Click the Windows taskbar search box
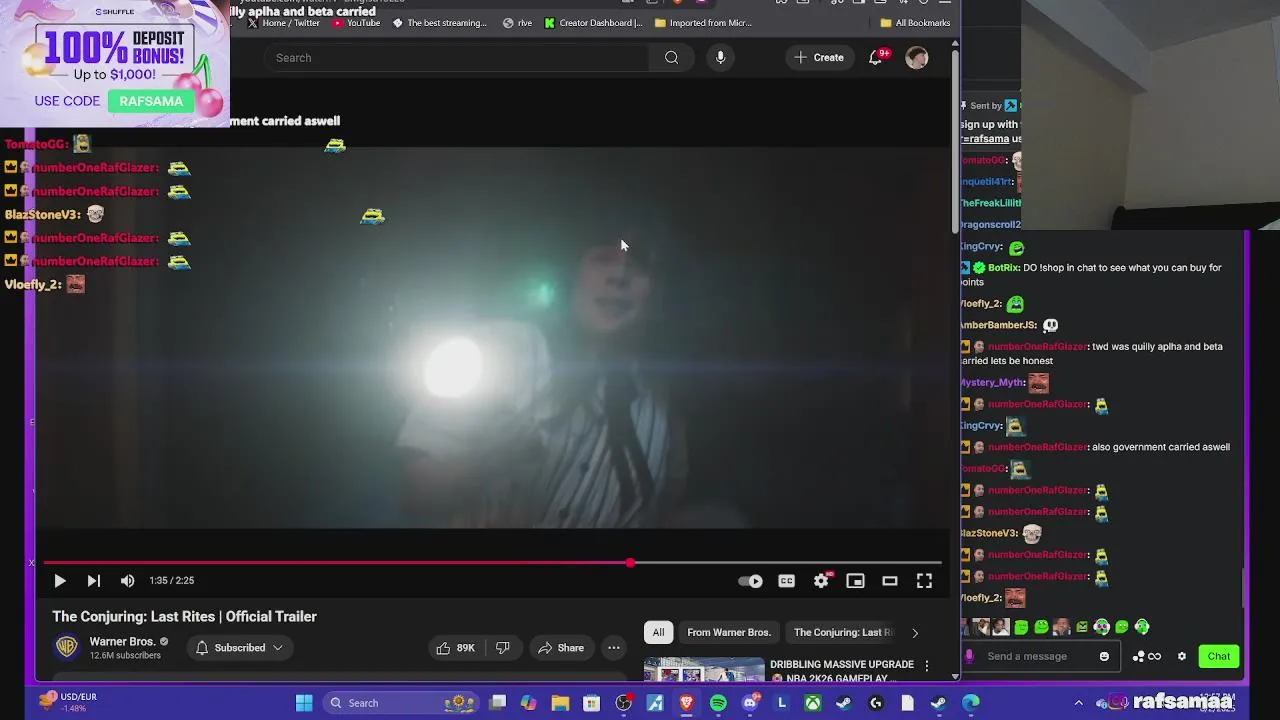 (x=401, y=703)
